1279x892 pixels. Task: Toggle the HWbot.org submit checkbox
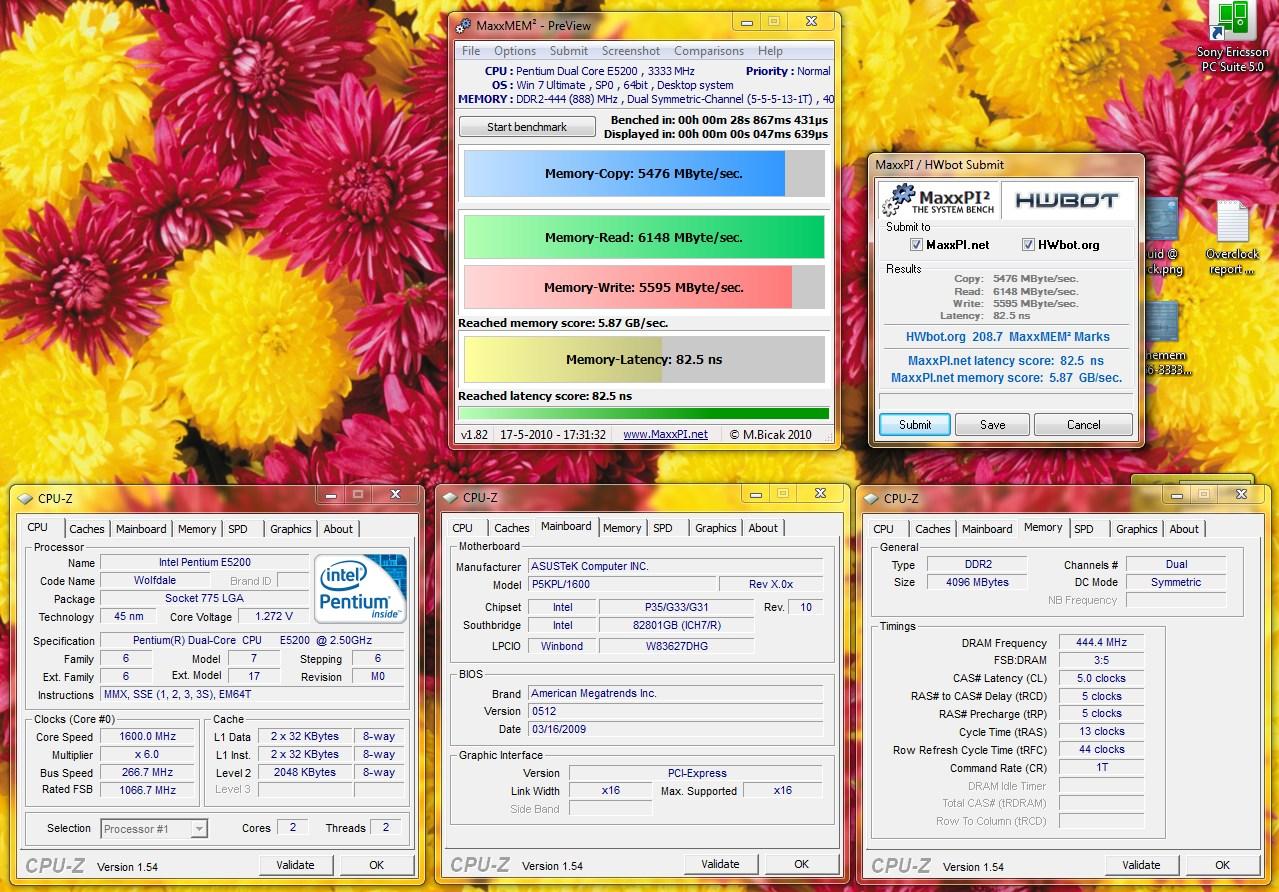click(x=1028, y=245)
